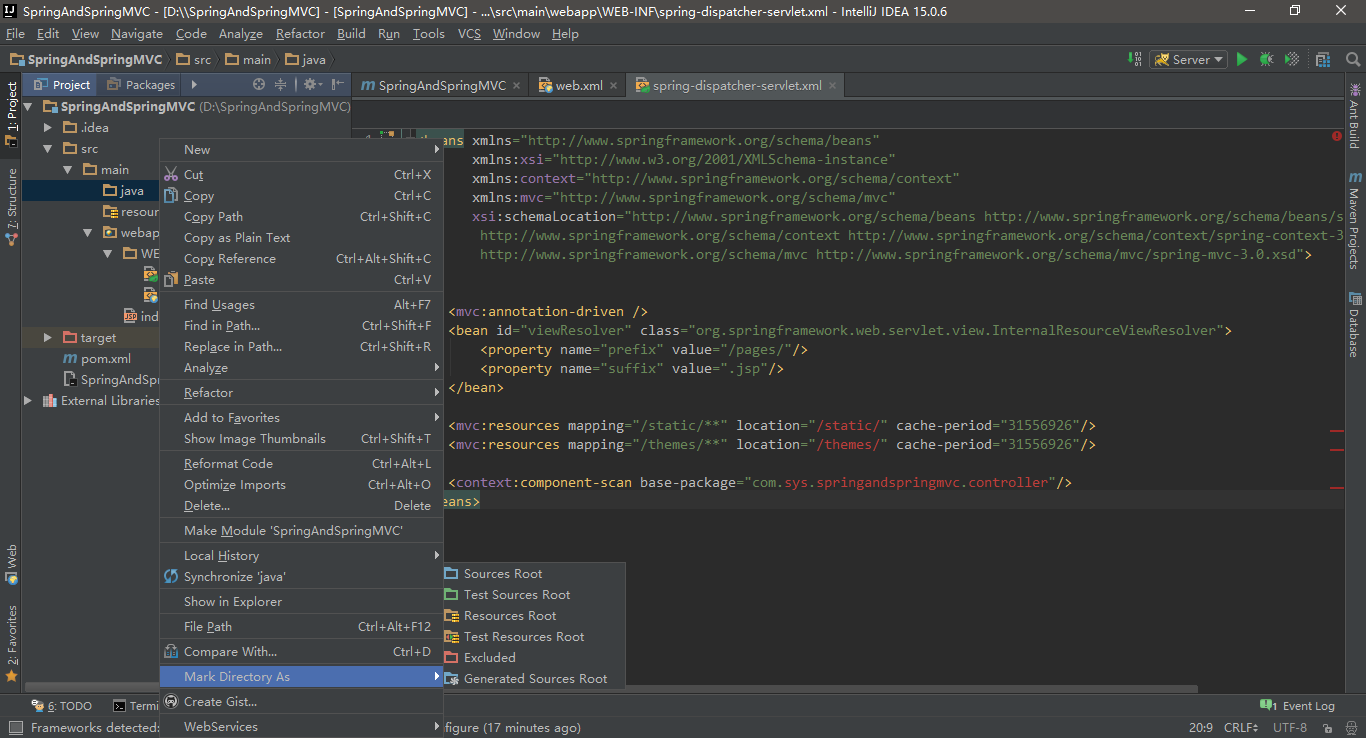Image resolution: width=1366 pixels, height=738 pixels.
Task: Expand the External Libraries node arrow
Action: pos(28,400)
